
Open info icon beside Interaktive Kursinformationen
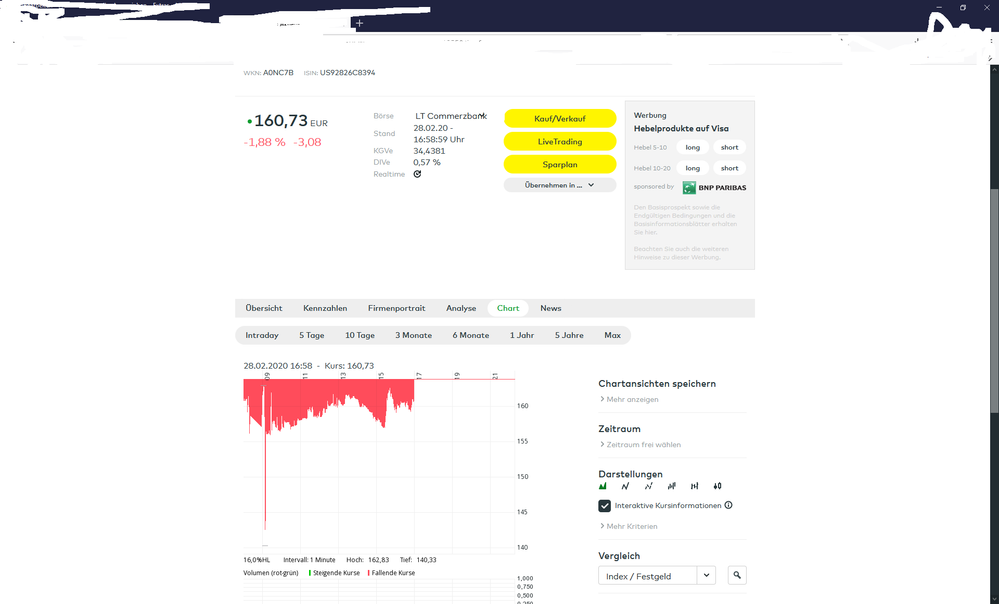(x=728, y=506)
